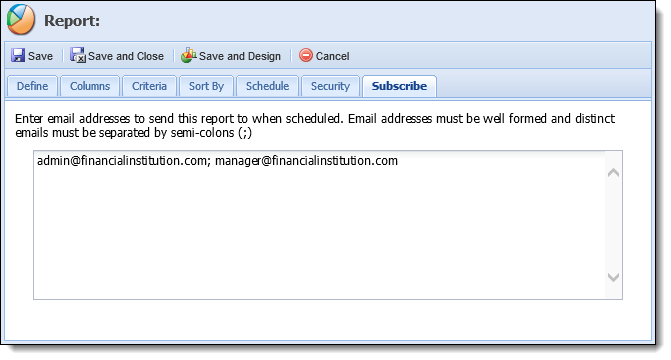
Task: Open the Criteria tab
Action: click(149, 86)
